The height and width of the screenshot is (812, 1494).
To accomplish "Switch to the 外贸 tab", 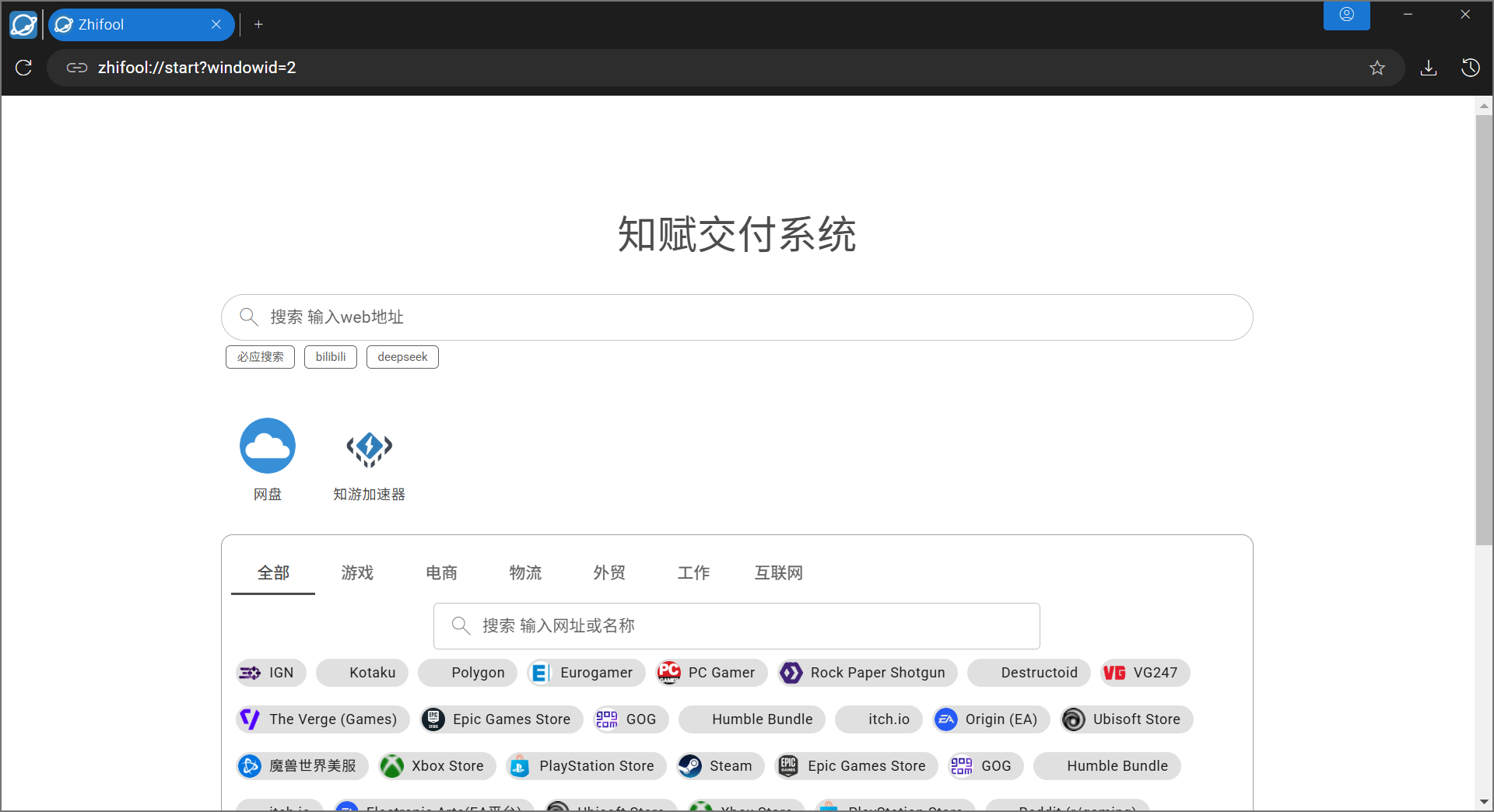I will tap(609, 573).
